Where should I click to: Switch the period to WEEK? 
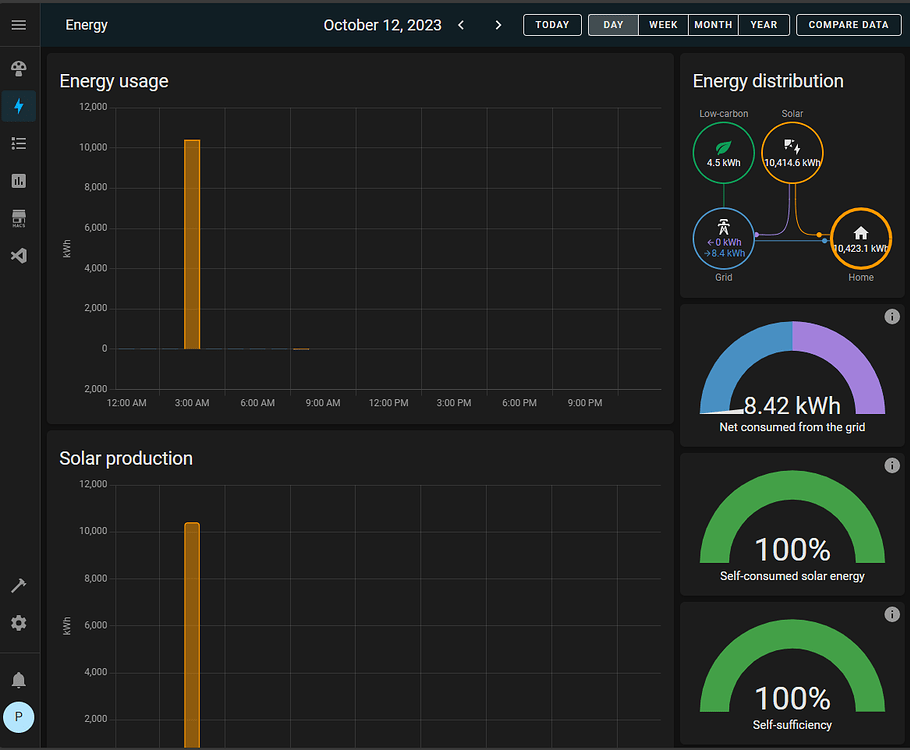(663, 25)
